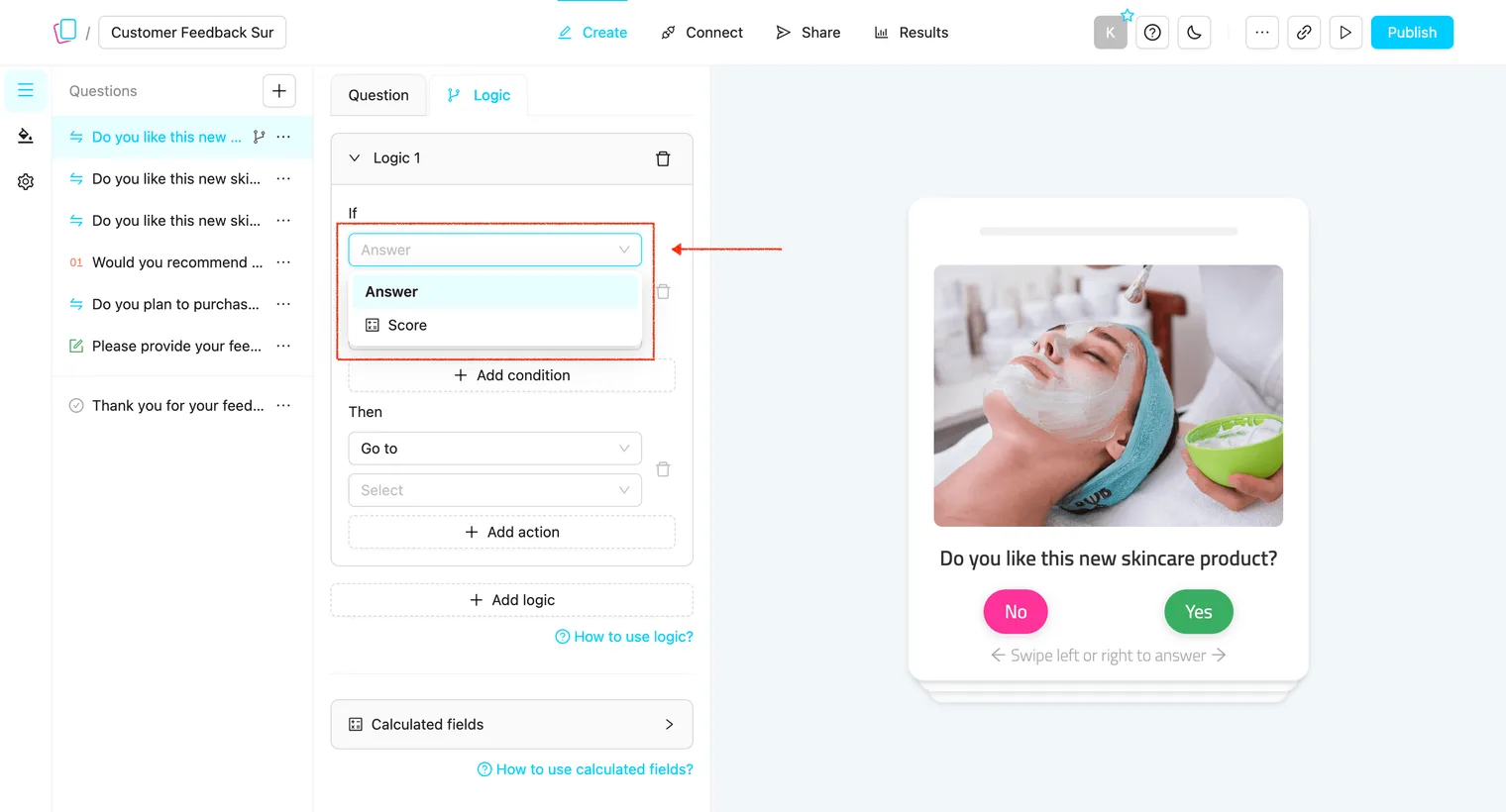Open 'How to use calculated fields?' link
Viewport: 1506px width, 812px height.
tap(586, 769)
